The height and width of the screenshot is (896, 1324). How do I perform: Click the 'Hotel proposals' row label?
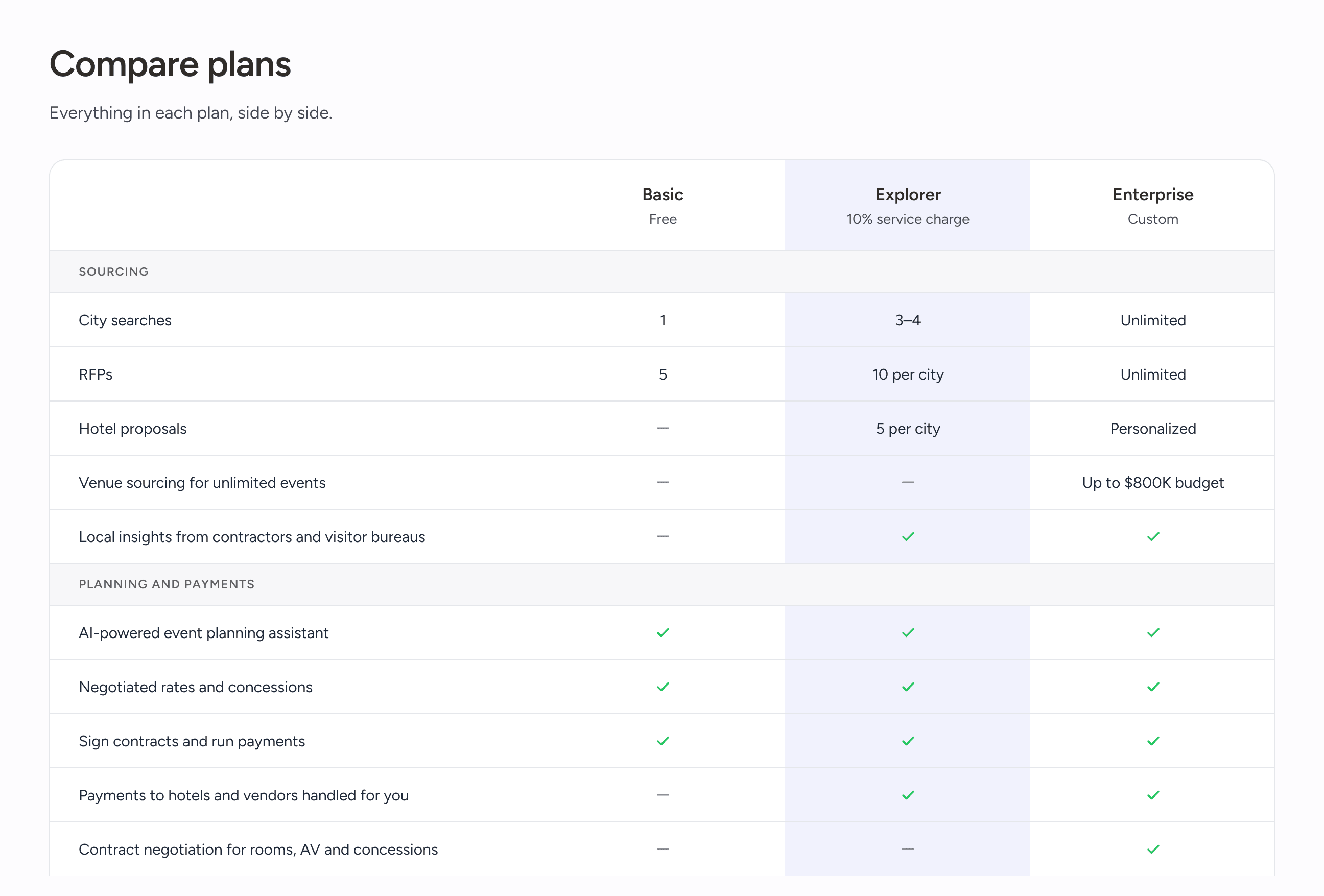[133, 429]
